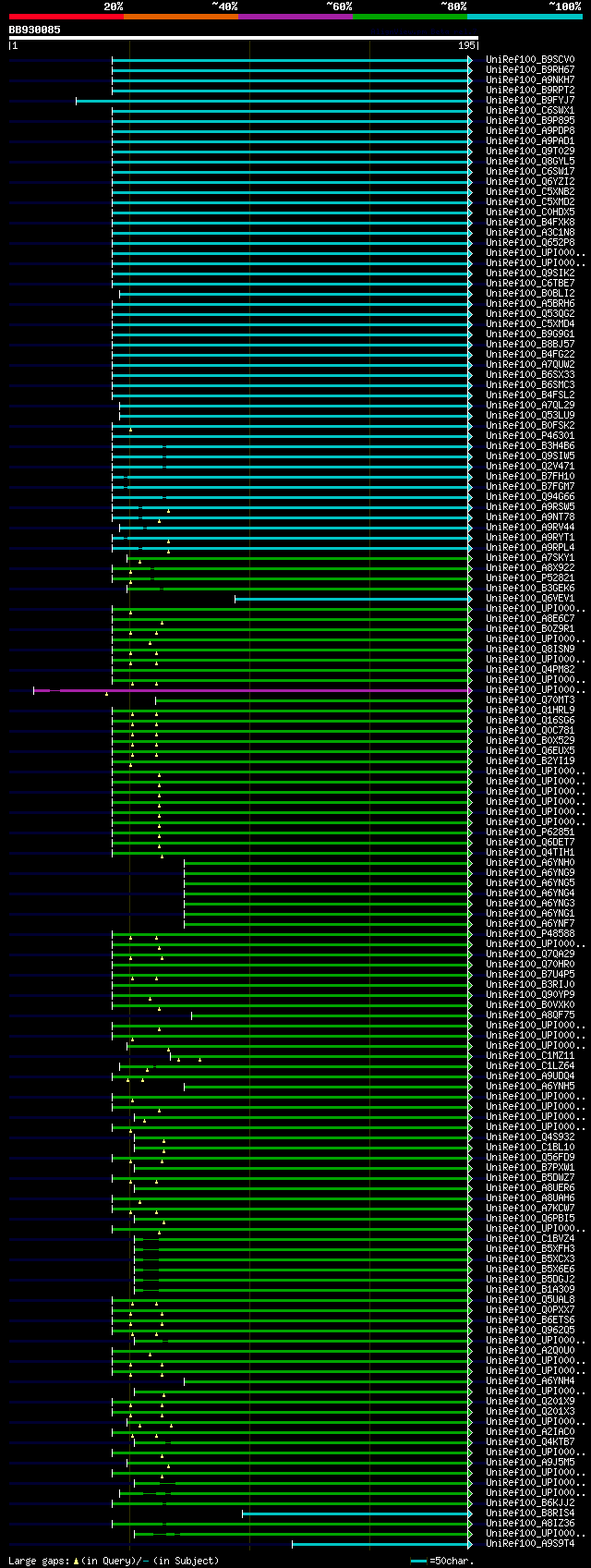Open hit UniRef100_C6SWX1
The width and height of the screenshot is (591, 1568).
tap(530, 111)
